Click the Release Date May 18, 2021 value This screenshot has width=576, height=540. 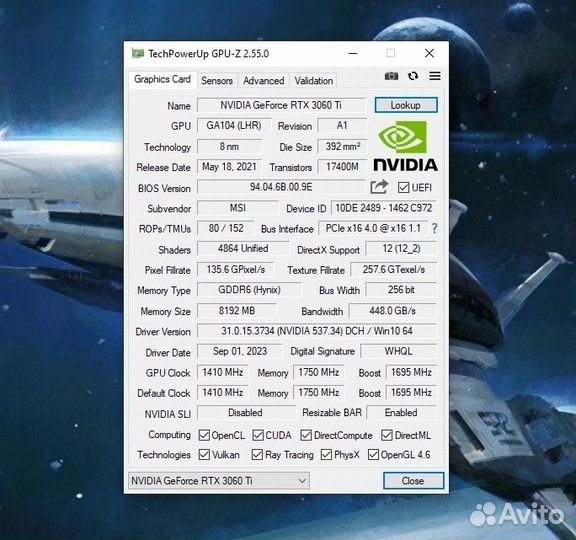tap(229, 167)
